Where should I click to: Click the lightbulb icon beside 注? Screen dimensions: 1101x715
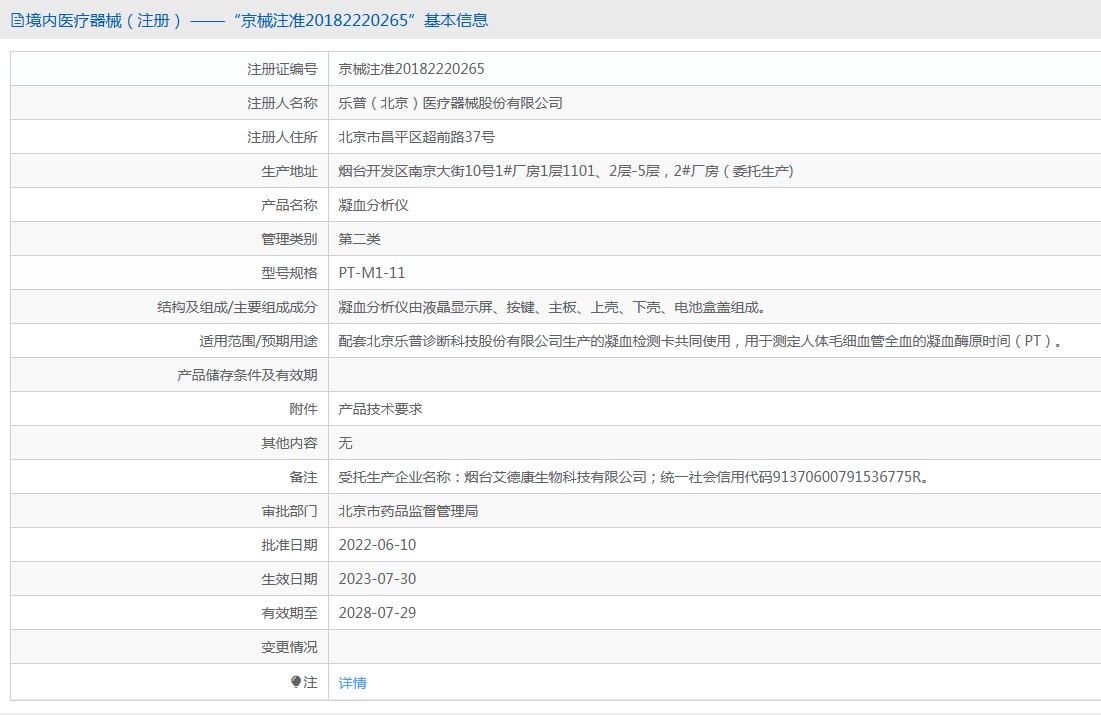click(x=296, y=682)
